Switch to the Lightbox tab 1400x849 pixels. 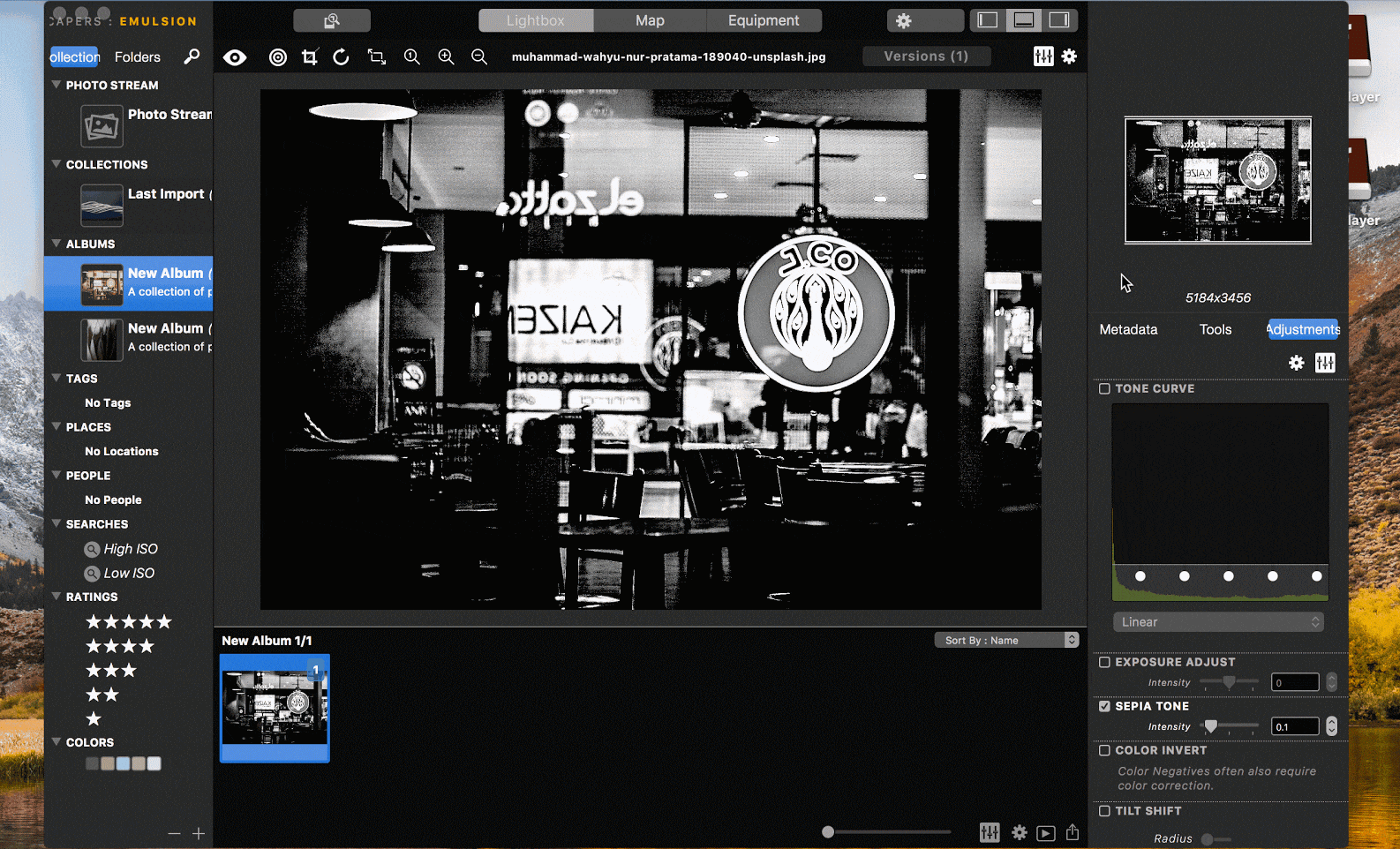click(536, 20)
